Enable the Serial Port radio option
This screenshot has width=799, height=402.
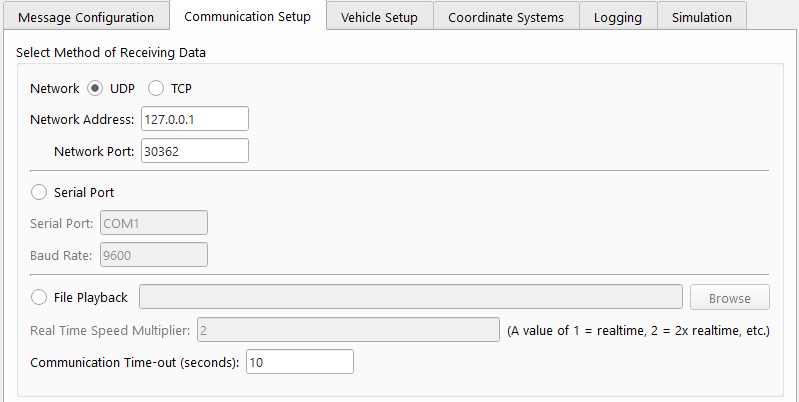(x=39, y=191)
